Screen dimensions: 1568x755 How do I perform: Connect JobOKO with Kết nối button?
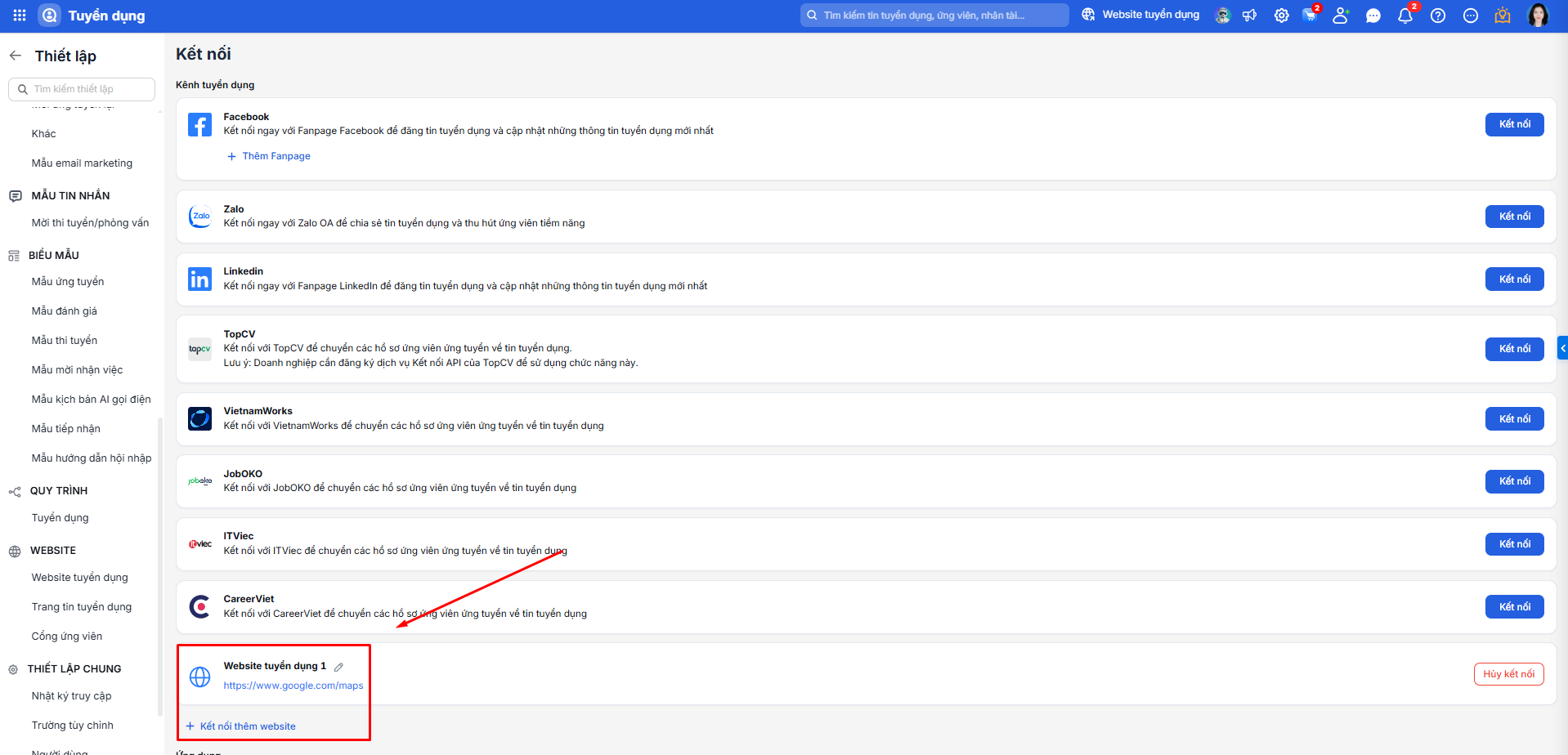(1514, 481)
